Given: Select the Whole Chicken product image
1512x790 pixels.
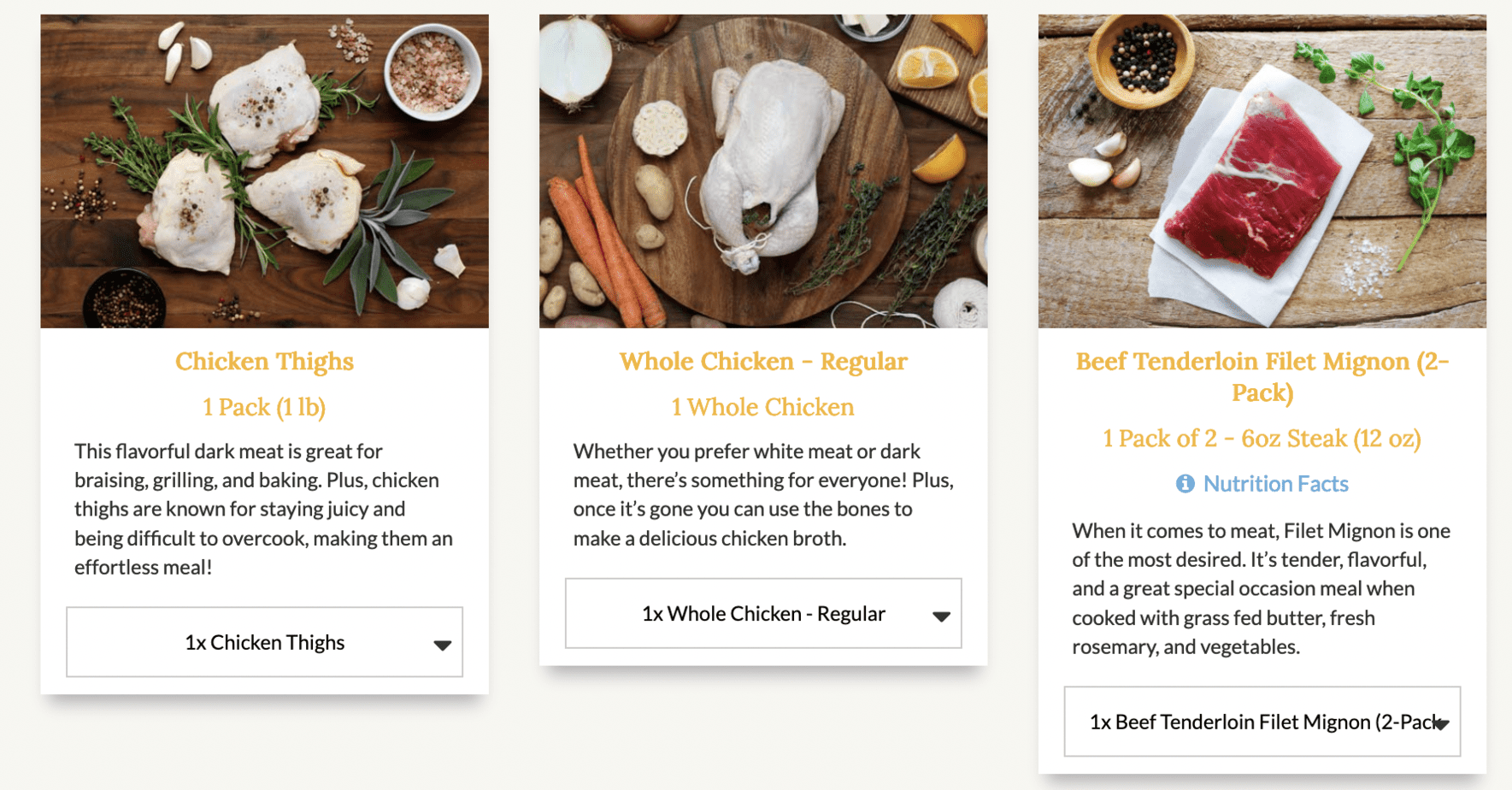Looking at the screenshot, I should (x=762, y=171).
